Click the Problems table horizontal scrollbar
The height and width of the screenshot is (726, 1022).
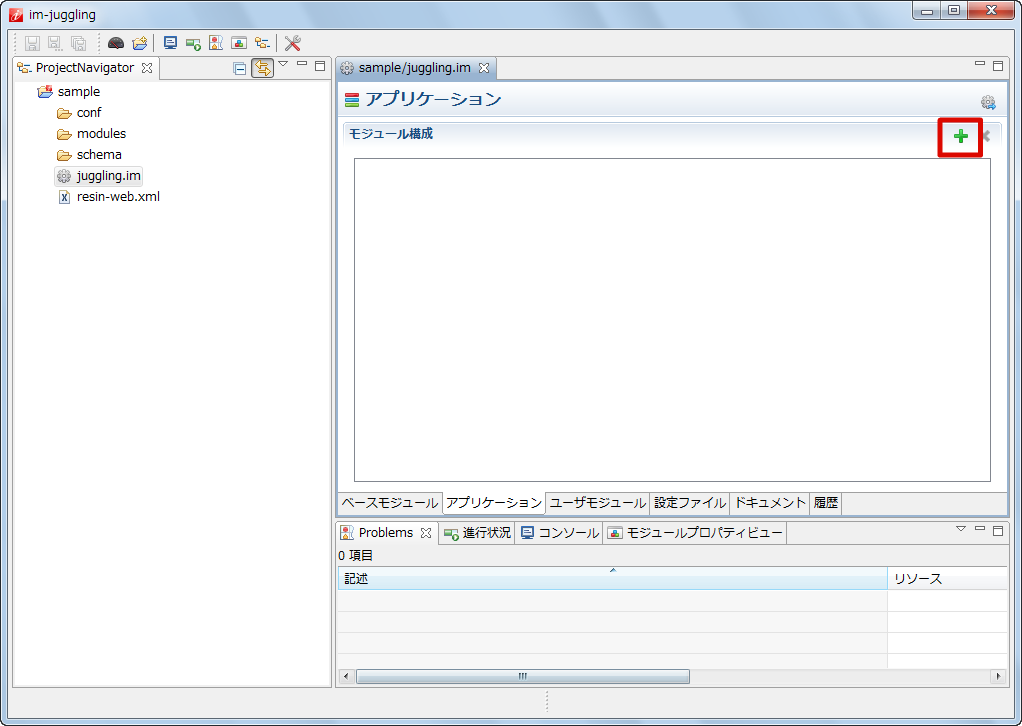522,677
